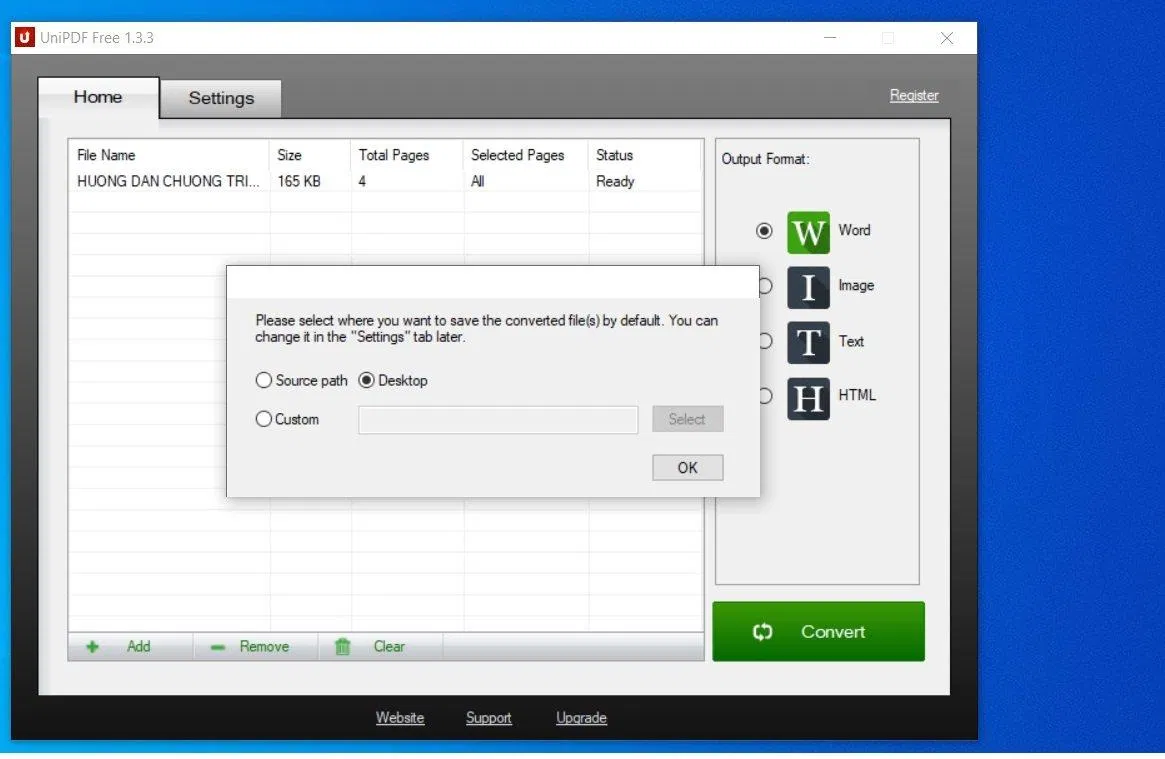
Task: Select the Custom path radio button
Action: pyautogui.click(x=264, y=420)
